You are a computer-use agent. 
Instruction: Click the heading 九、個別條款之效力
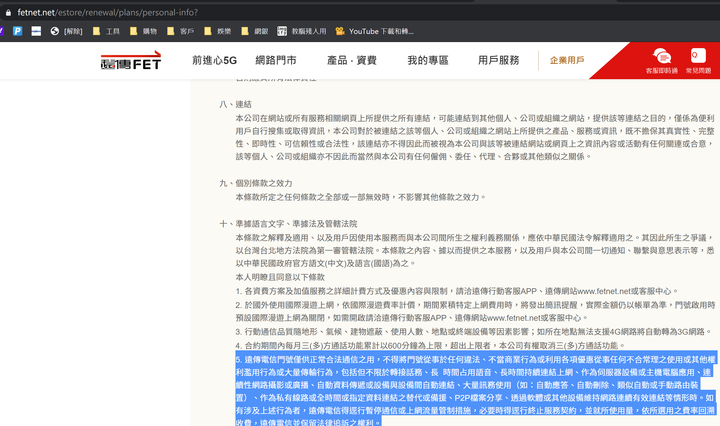256,183
